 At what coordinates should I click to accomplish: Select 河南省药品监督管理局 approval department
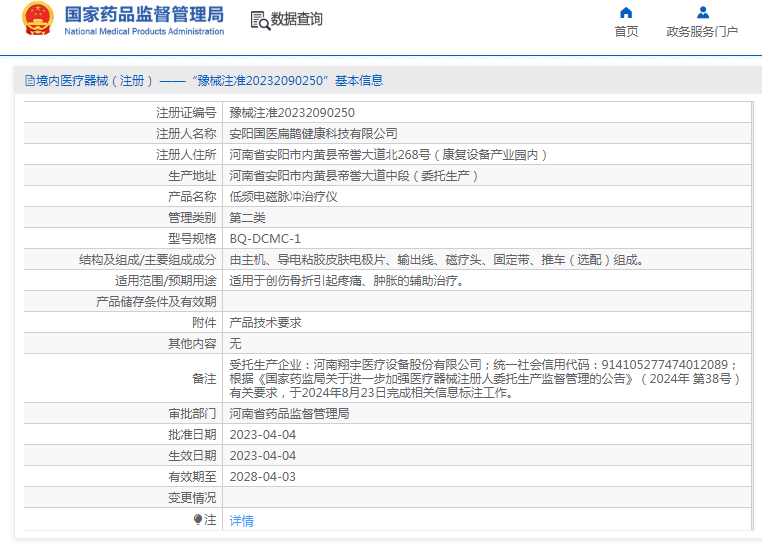pyautogui.click(x=289, y=413)
